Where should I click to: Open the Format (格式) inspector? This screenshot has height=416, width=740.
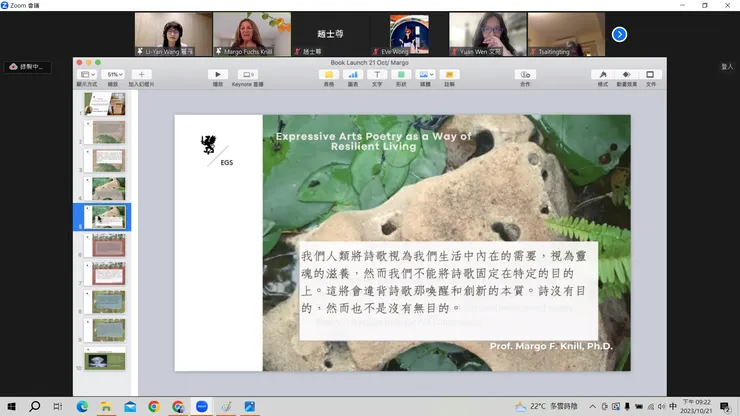[603, 75]
